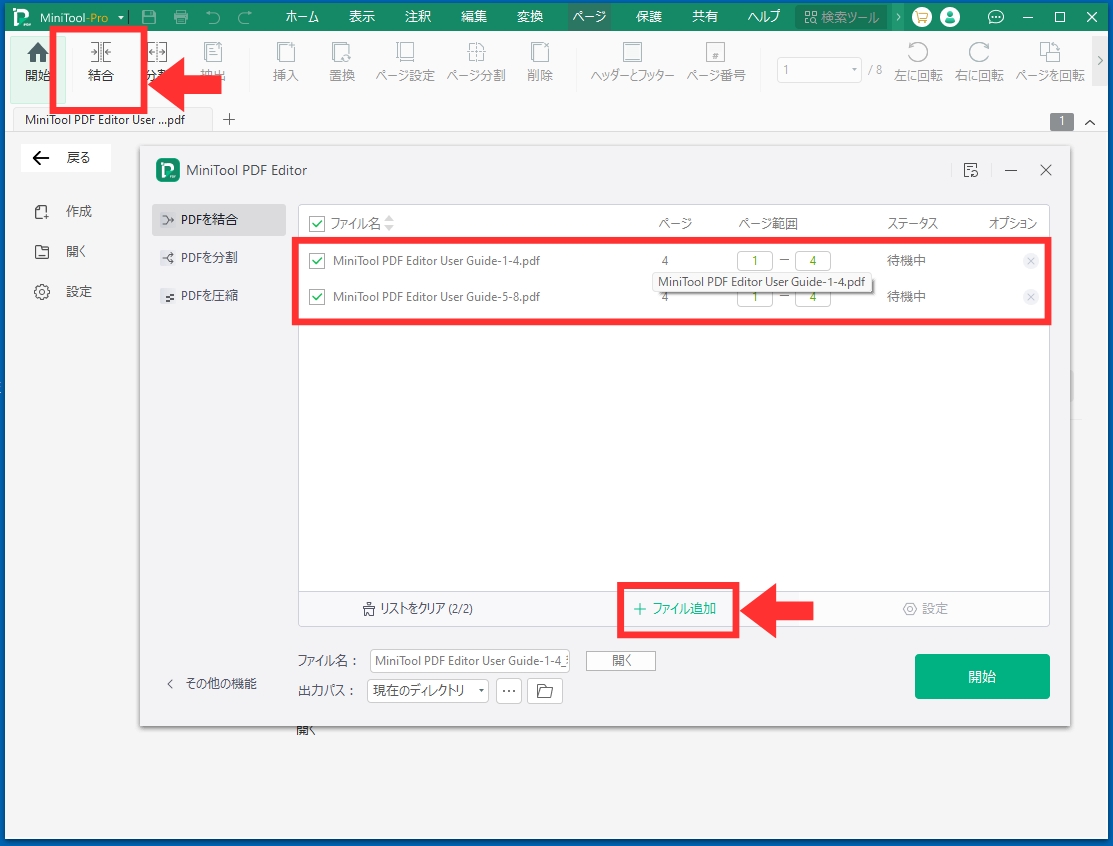Click リストをクリア (2/2)
1113x846 pixels.
[x=417, y=609]
